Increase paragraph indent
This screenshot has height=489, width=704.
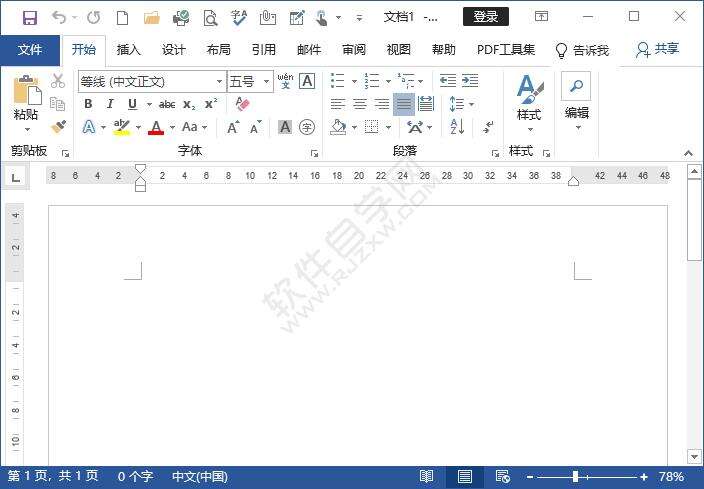(x=470, y=81)
